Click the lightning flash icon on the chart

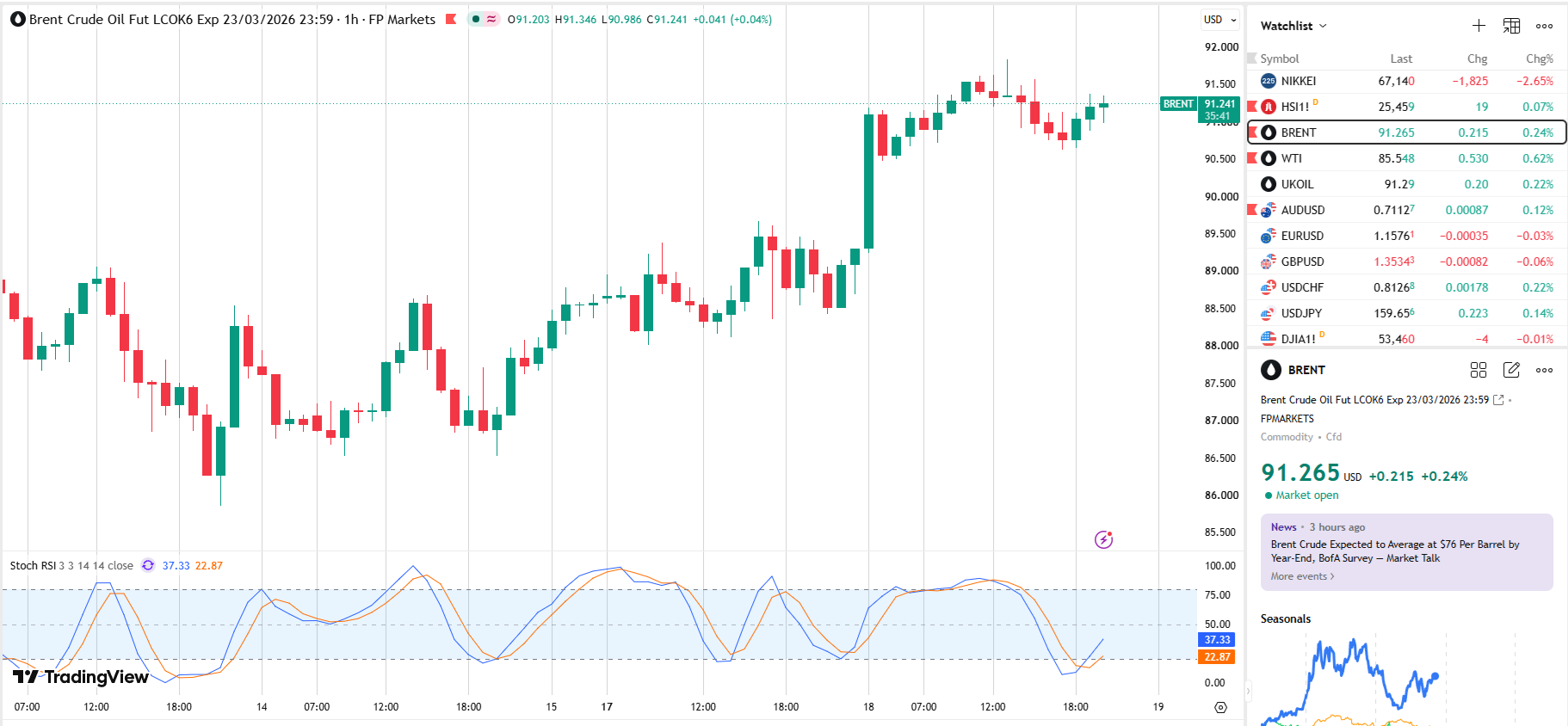click(x=1103, y=539)
